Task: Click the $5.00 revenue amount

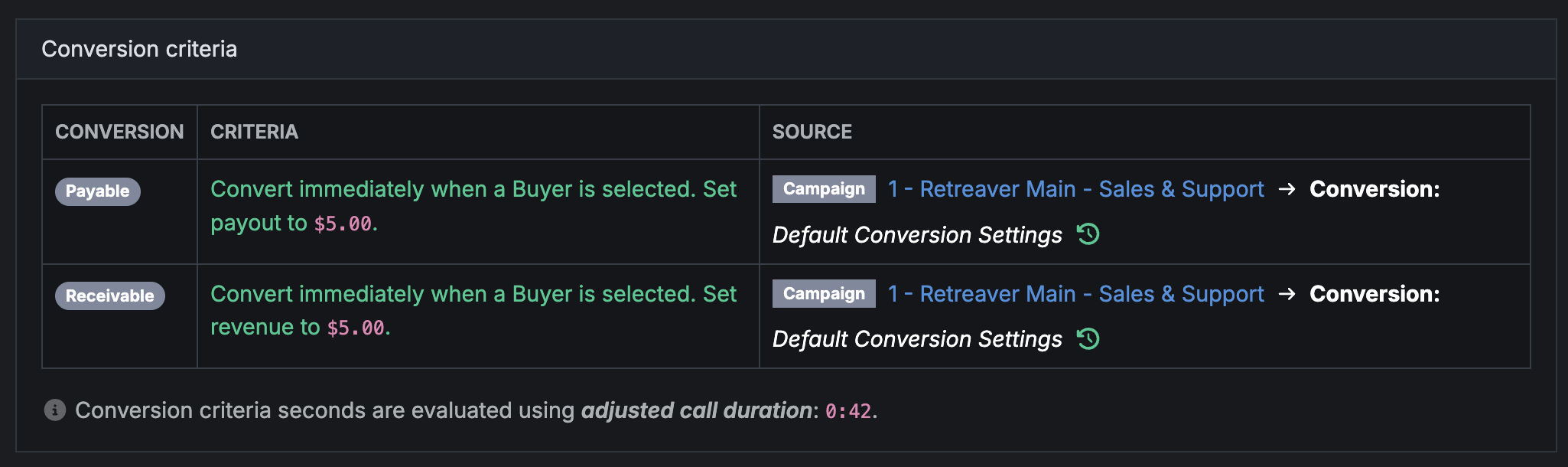Action: click(x=356, y=328)
